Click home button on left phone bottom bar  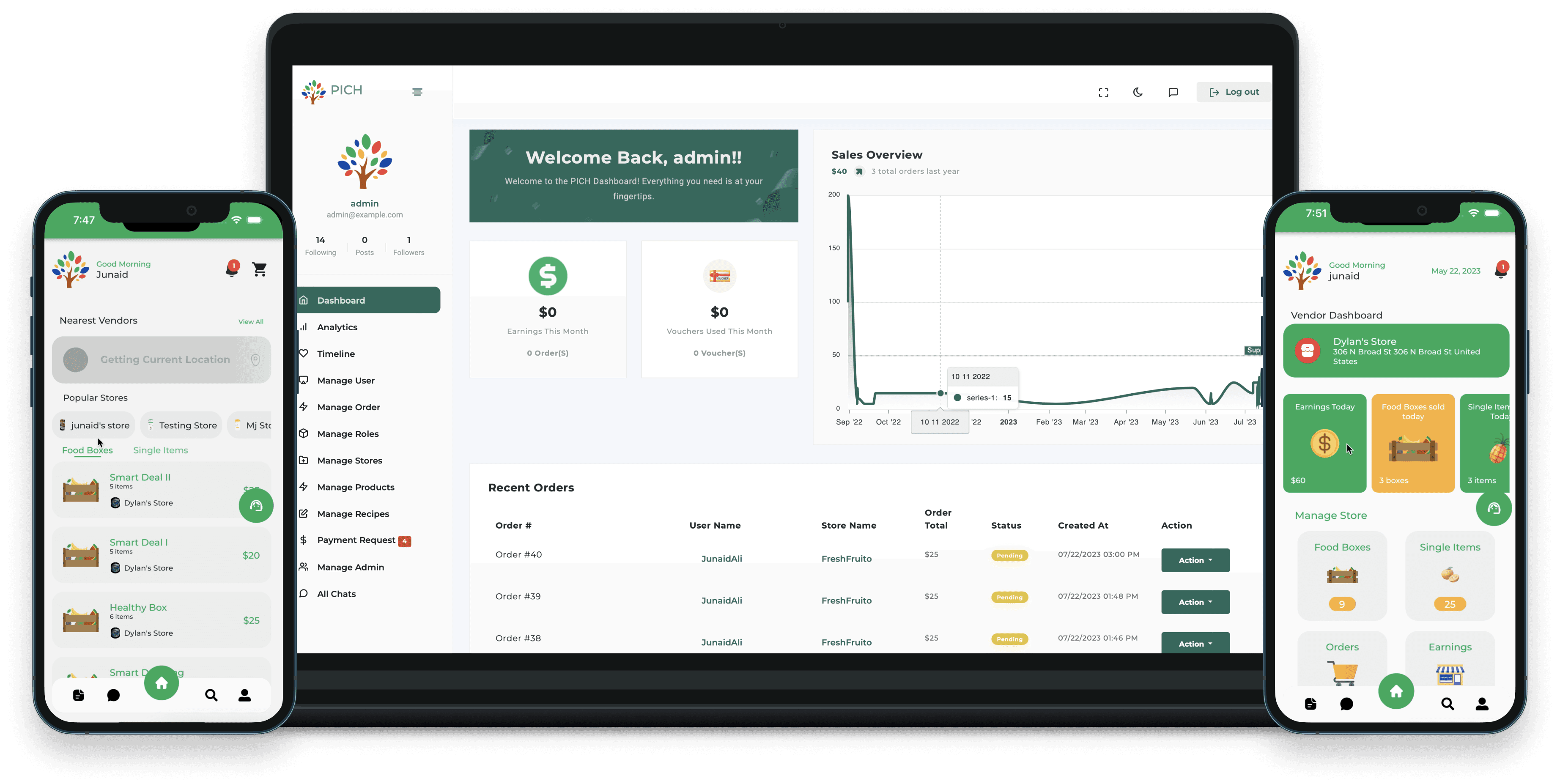162,683
